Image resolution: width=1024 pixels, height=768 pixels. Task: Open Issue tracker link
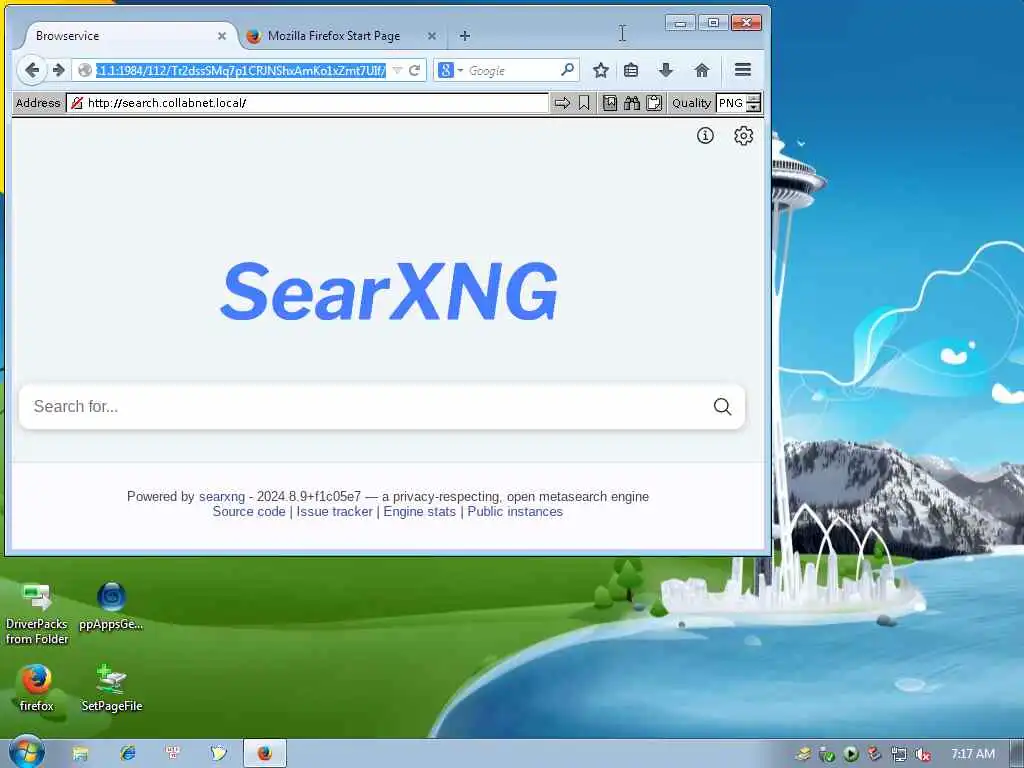tap(334, 512)
